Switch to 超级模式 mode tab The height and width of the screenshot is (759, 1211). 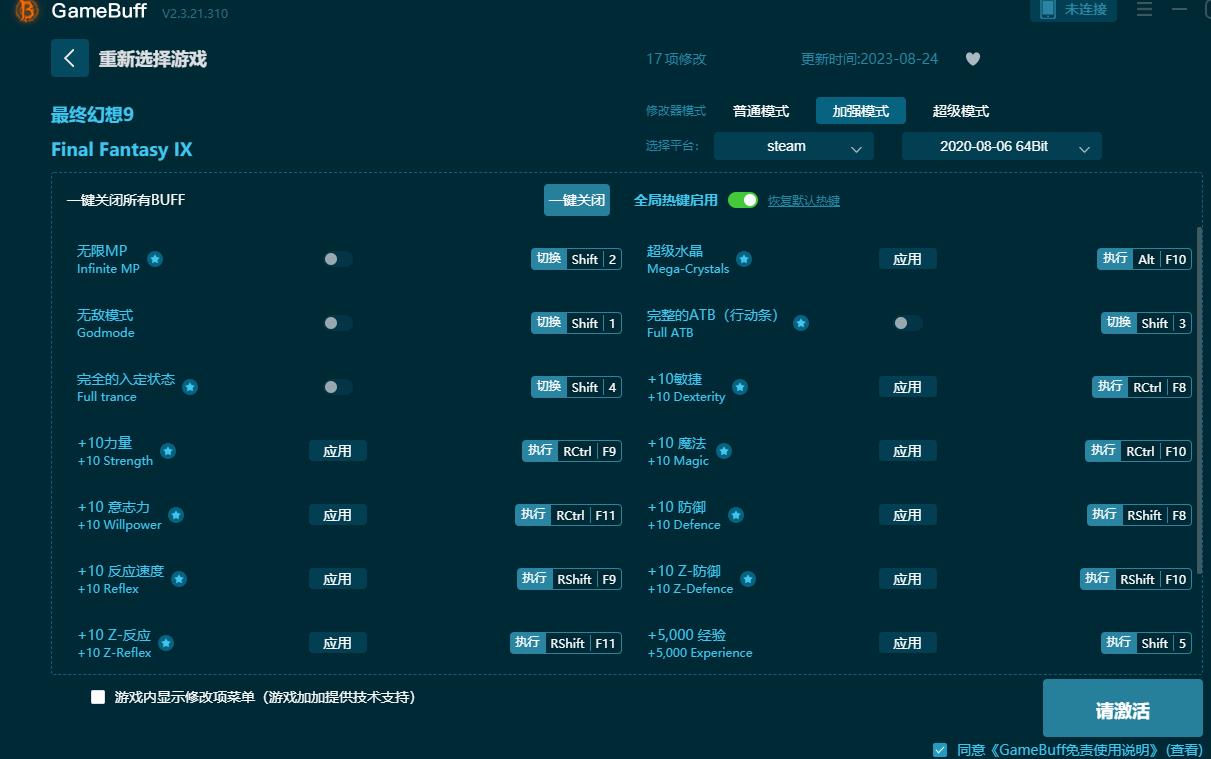[x=960, y=110]
